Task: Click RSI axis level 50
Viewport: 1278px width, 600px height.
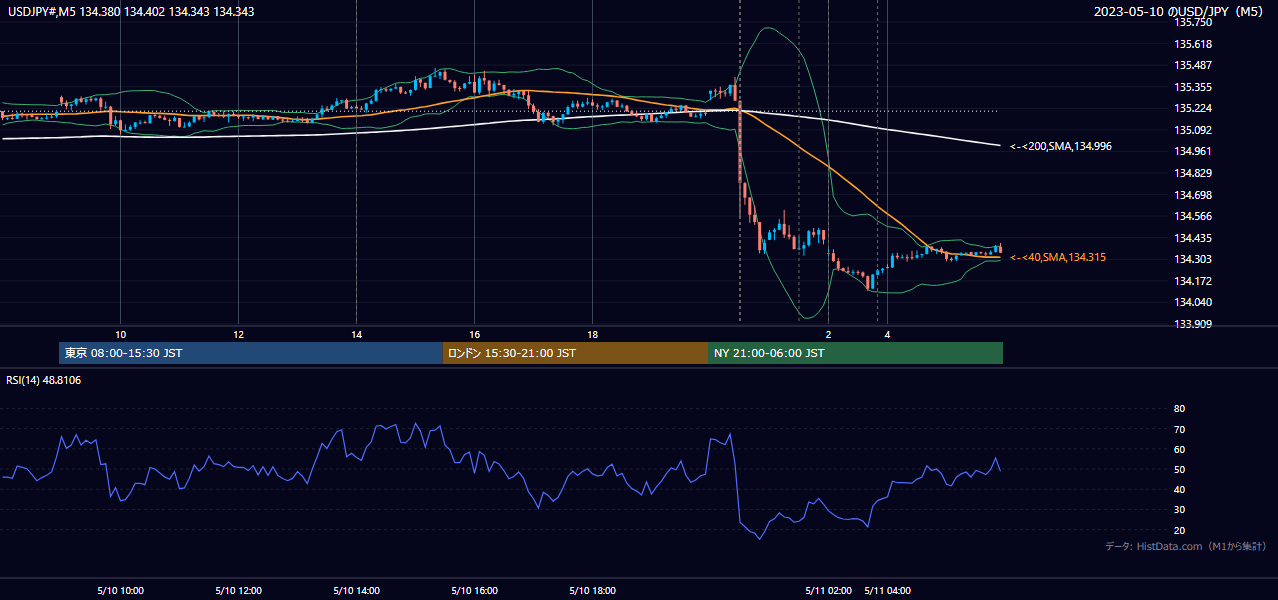Action: [1179, 469]
